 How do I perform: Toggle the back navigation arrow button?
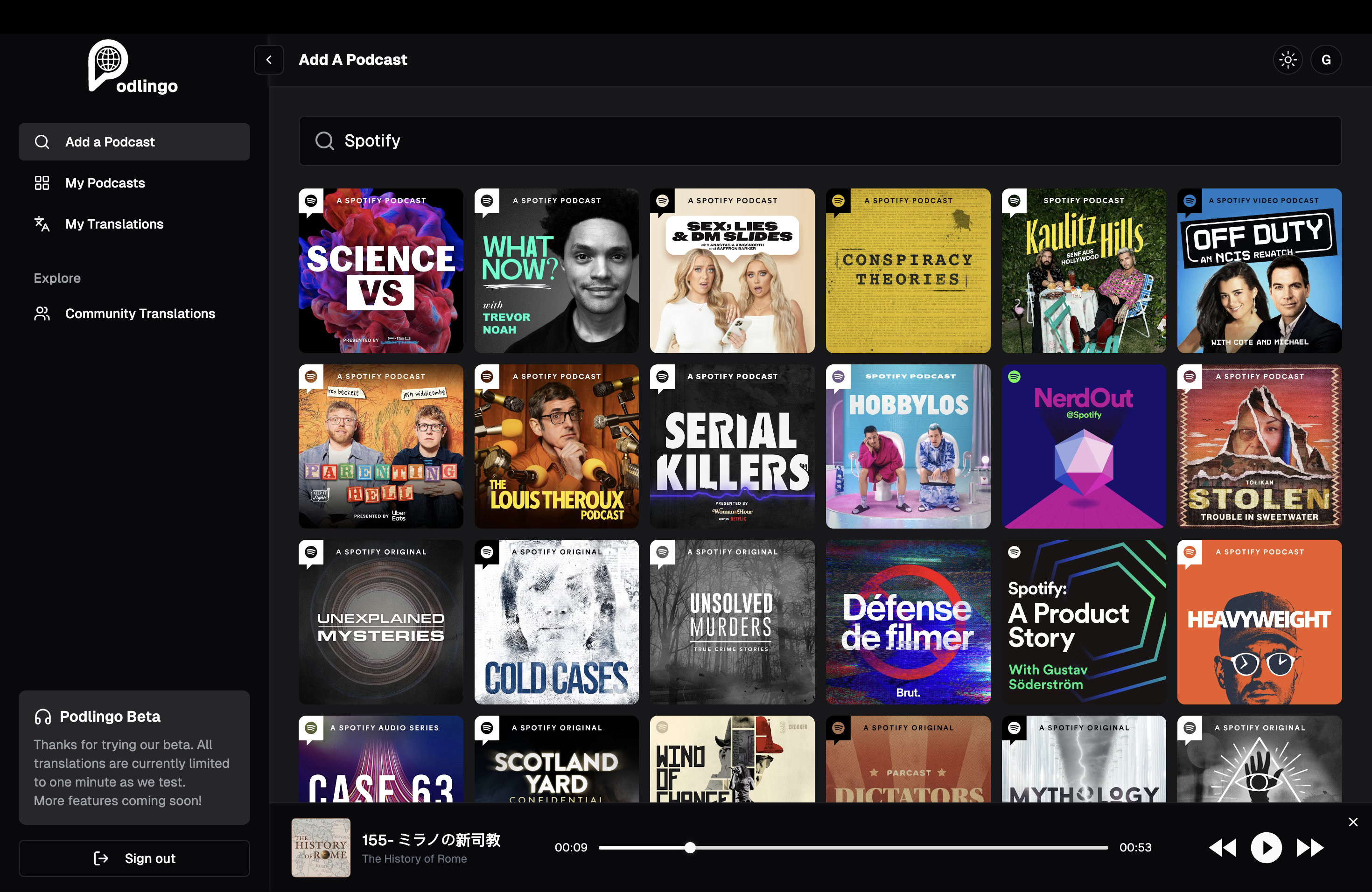[268, 59]
